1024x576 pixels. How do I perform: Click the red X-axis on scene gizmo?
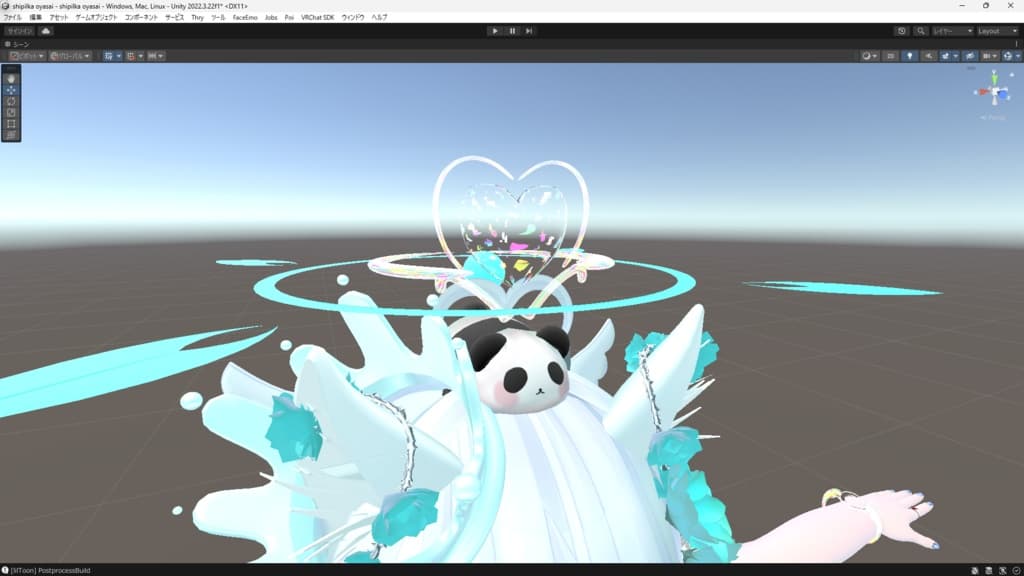pos(982,92)
